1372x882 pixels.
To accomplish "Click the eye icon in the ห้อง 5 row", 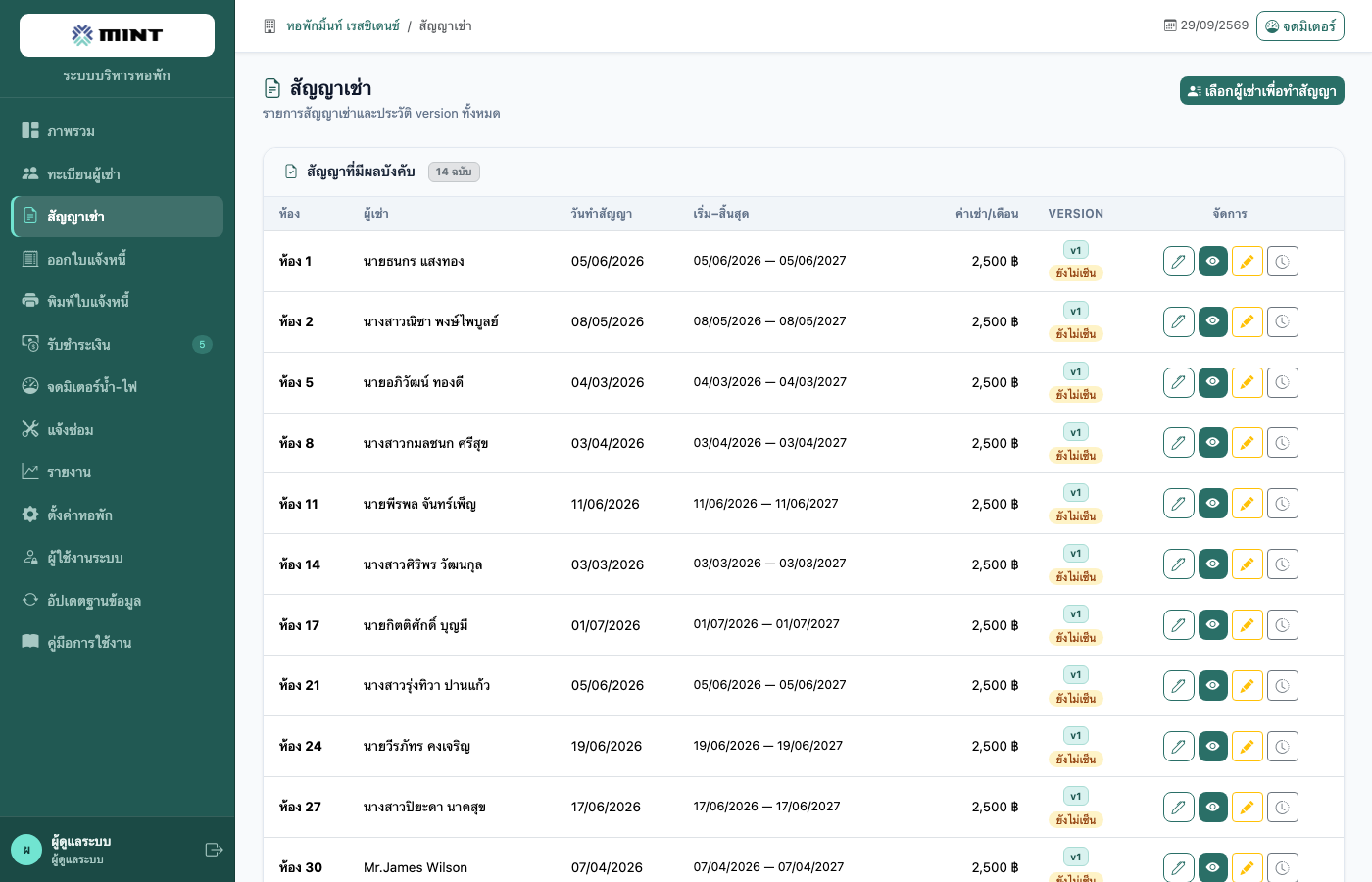I will pos(1213,383).
